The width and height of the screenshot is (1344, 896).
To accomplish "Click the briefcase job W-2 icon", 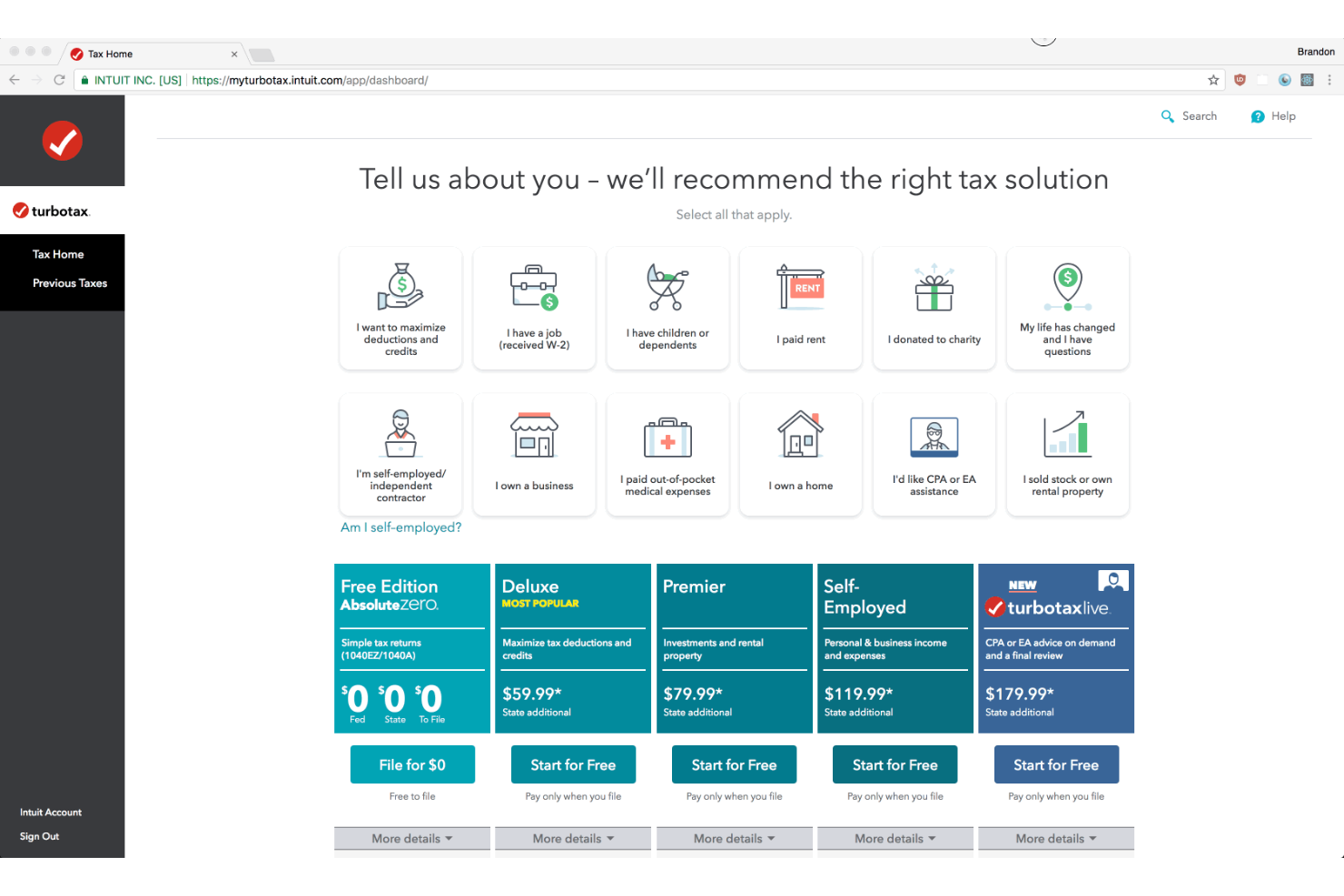I will (534, 288).
